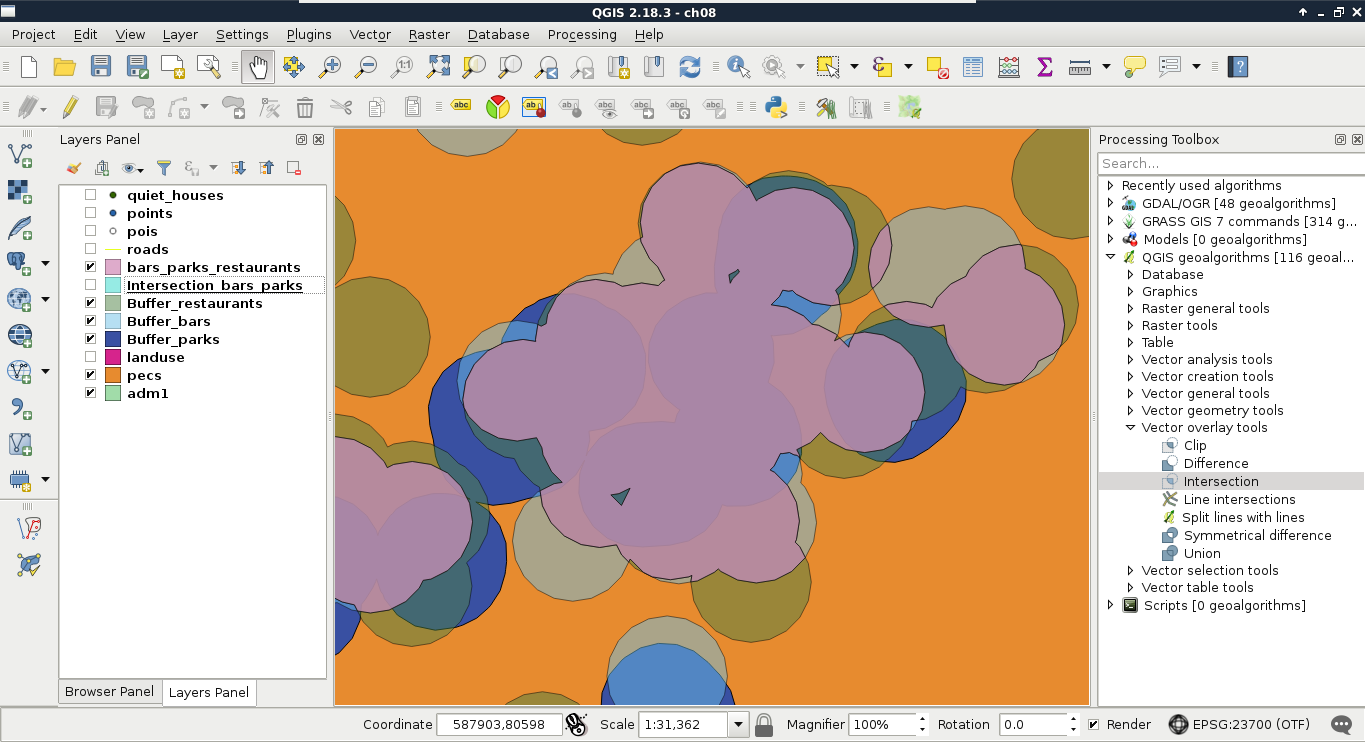
Task: Hide the Buffer_parks layer
Action: (91, 339)
